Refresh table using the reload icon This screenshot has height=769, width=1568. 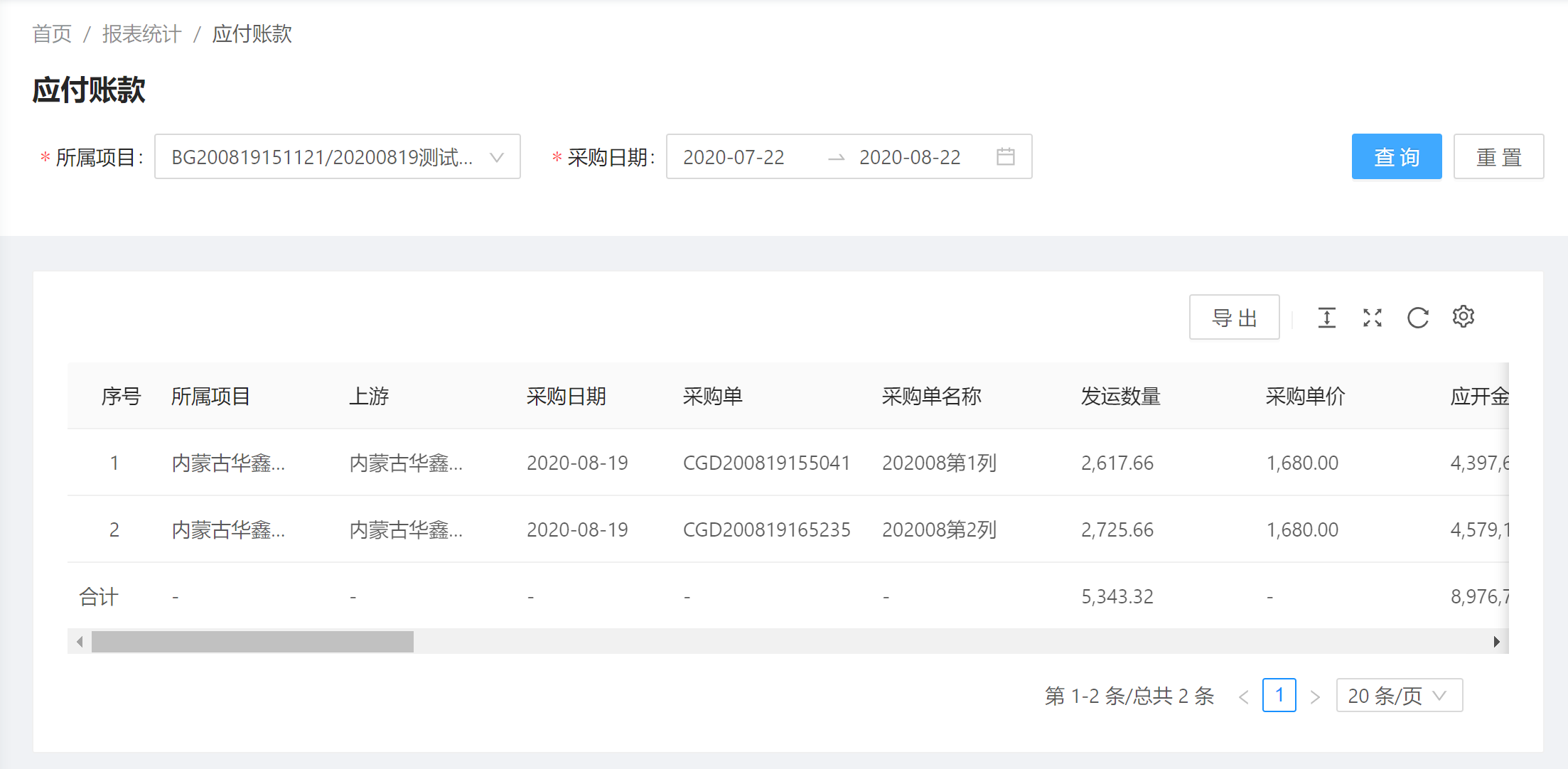click(x=1417, y=317)
